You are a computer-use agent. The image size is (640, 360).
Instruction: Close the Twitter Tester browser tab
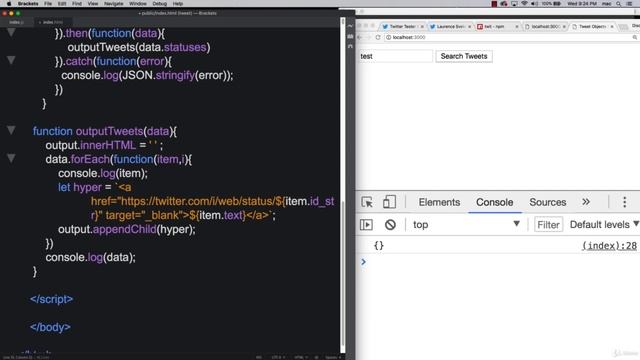tap(422, 27)
